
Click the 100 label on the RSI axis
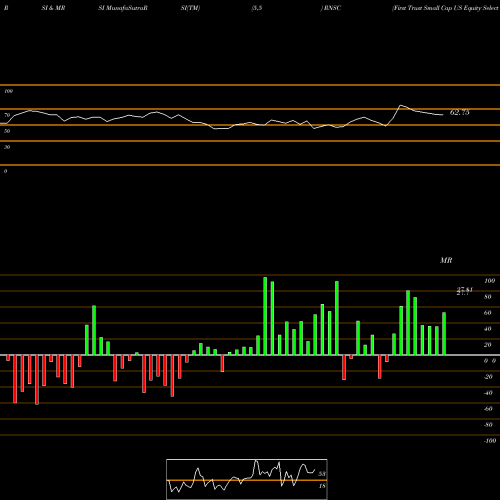(x=8, y=91)
